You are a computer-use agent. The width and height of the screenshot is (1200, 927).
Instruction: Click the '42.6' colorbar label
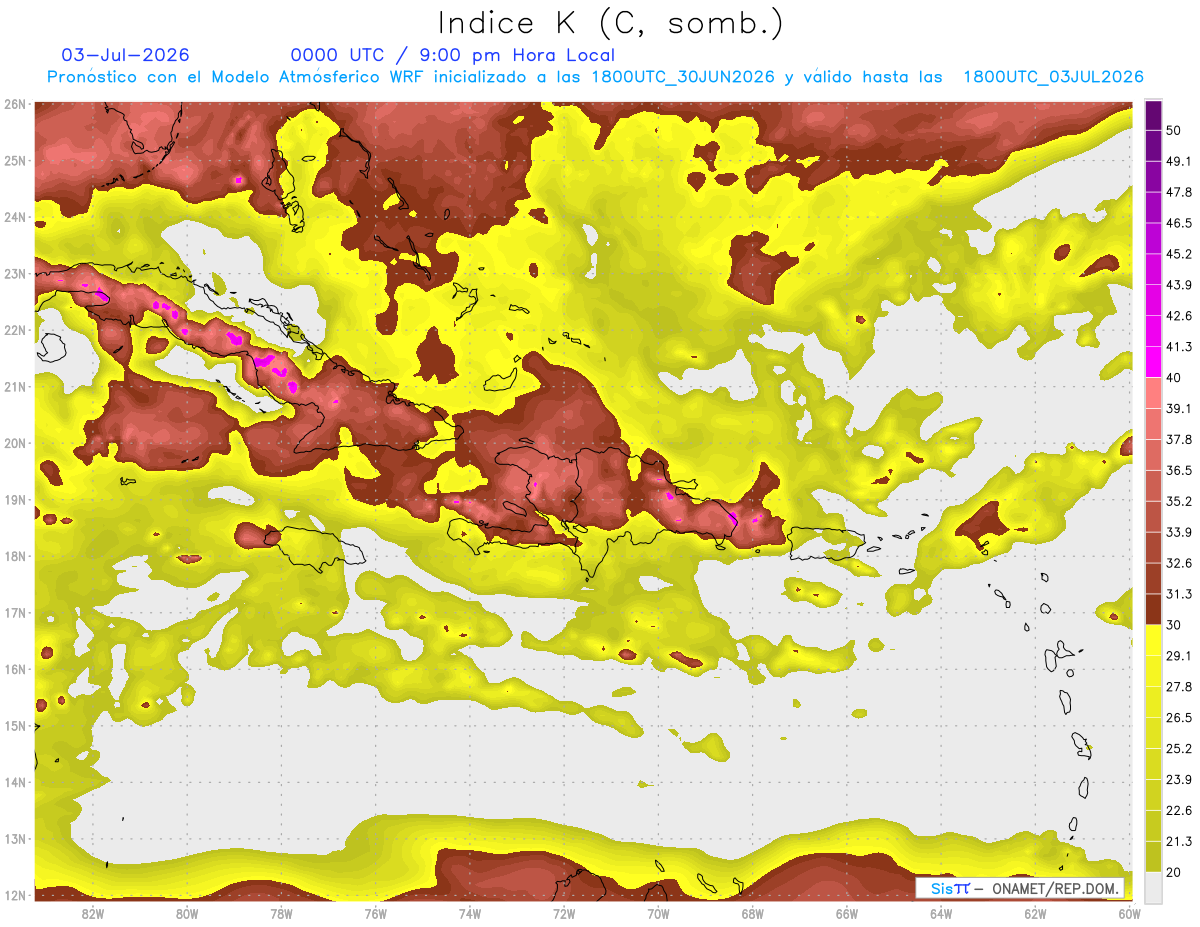click(1178, 316)
